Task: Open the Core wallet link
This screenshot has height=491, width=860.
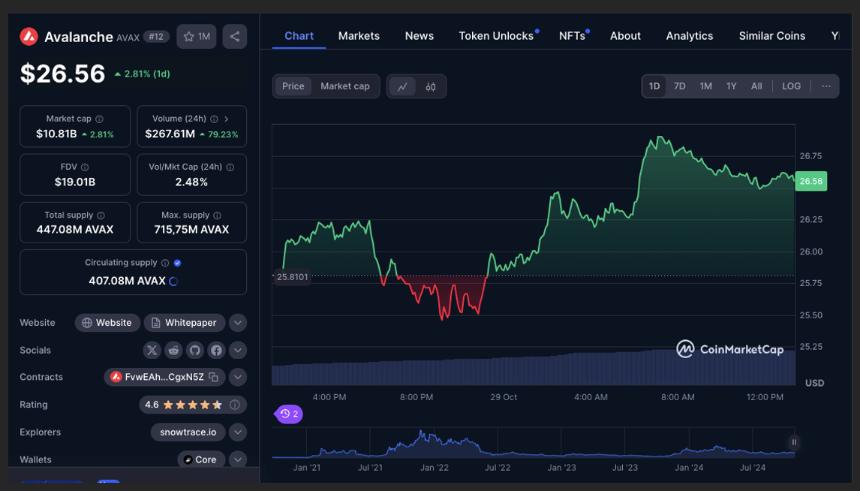Action: (x=201, y=459)
